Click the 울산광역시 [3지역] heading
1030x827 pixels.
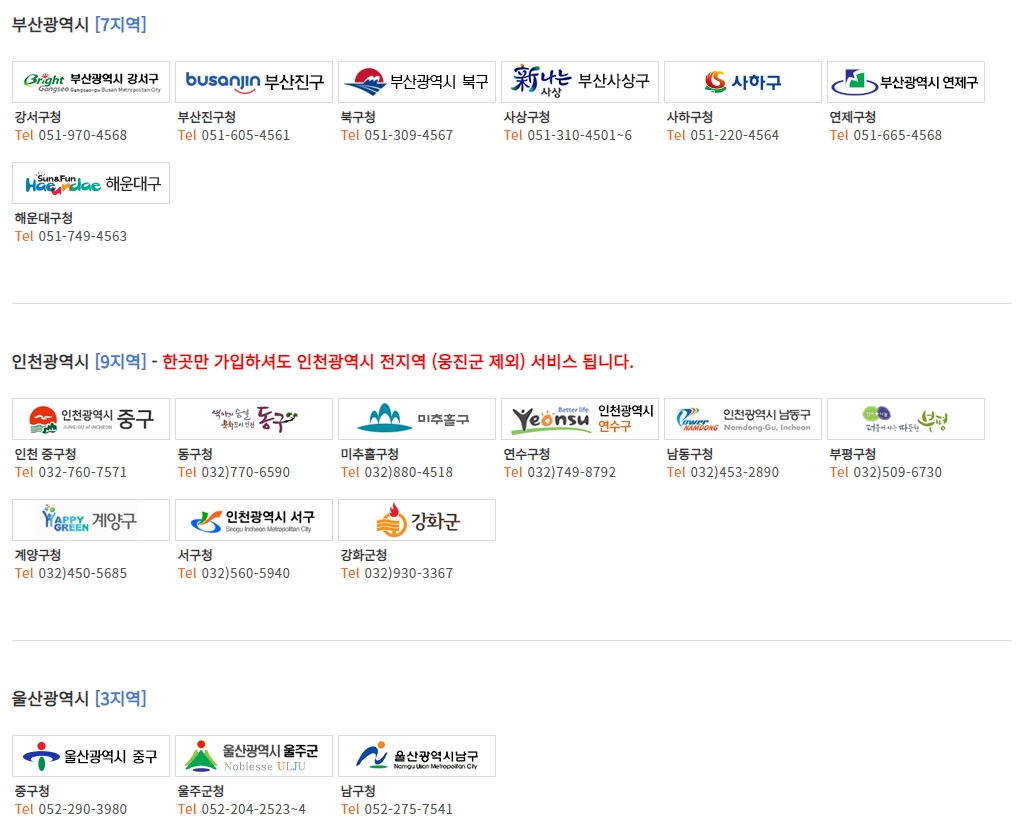(x=79, y=698)
